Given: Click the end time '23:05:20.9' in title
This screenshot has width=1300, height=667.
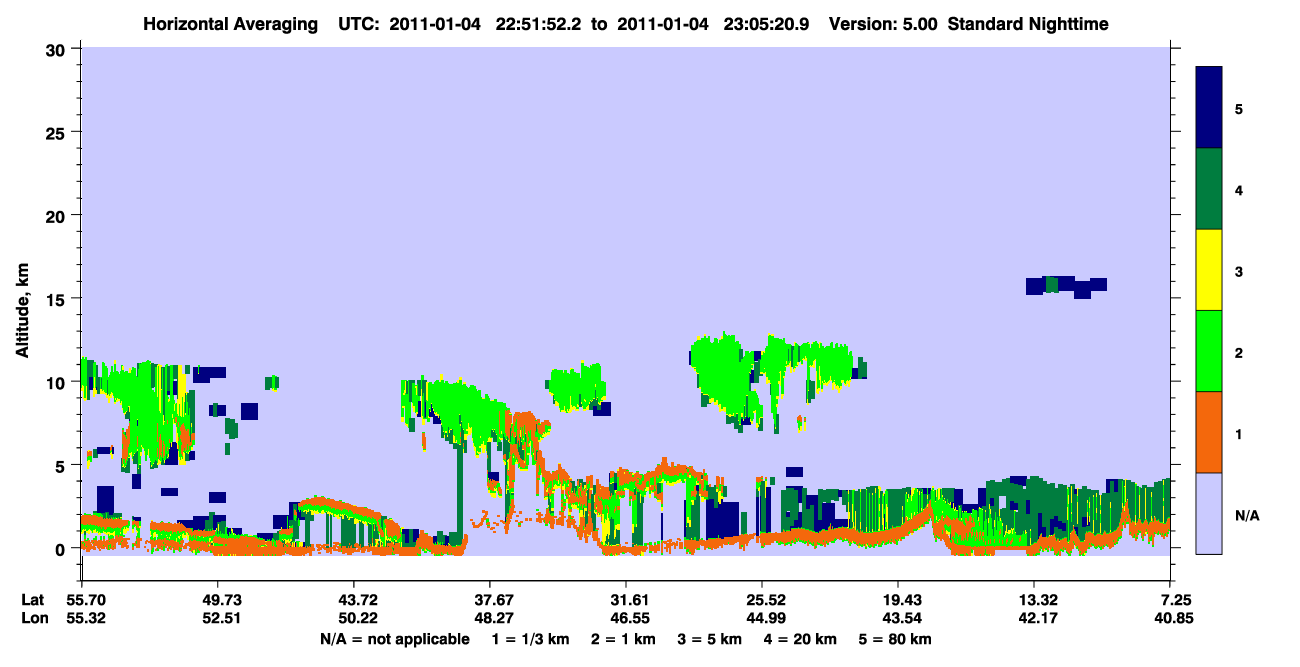Looking at the screenshot, I should click(x=766, y=23).
